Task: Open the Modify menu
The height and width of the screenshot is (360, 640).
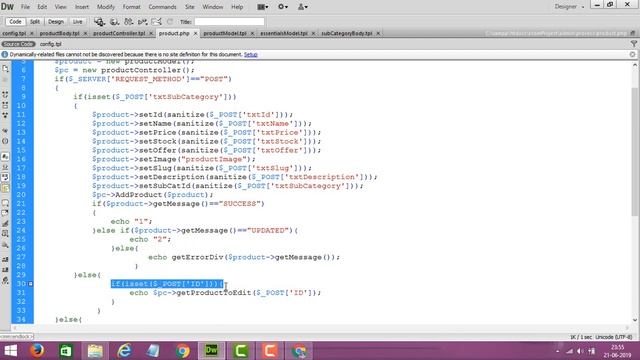Action: [106, 7]
